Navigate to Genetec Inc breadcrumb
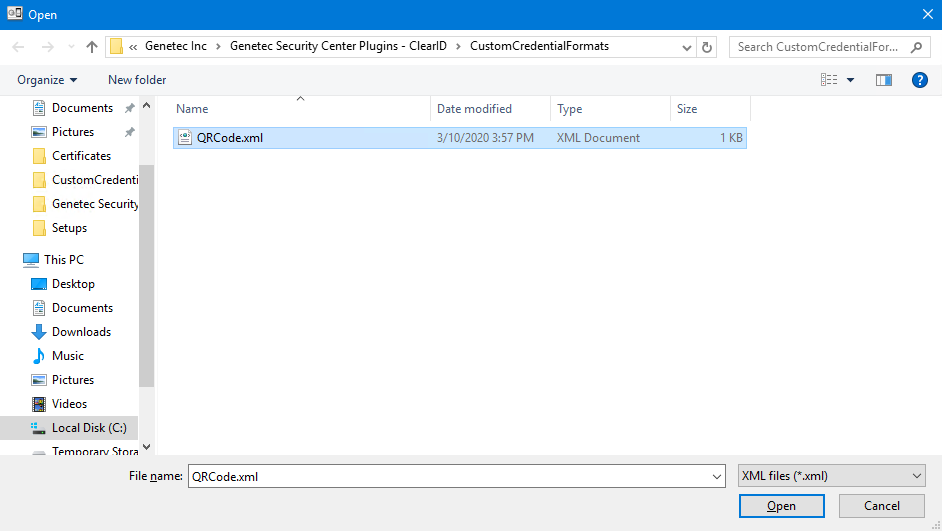The height and width of the screenshot is (531, 942). coord(176,46)
